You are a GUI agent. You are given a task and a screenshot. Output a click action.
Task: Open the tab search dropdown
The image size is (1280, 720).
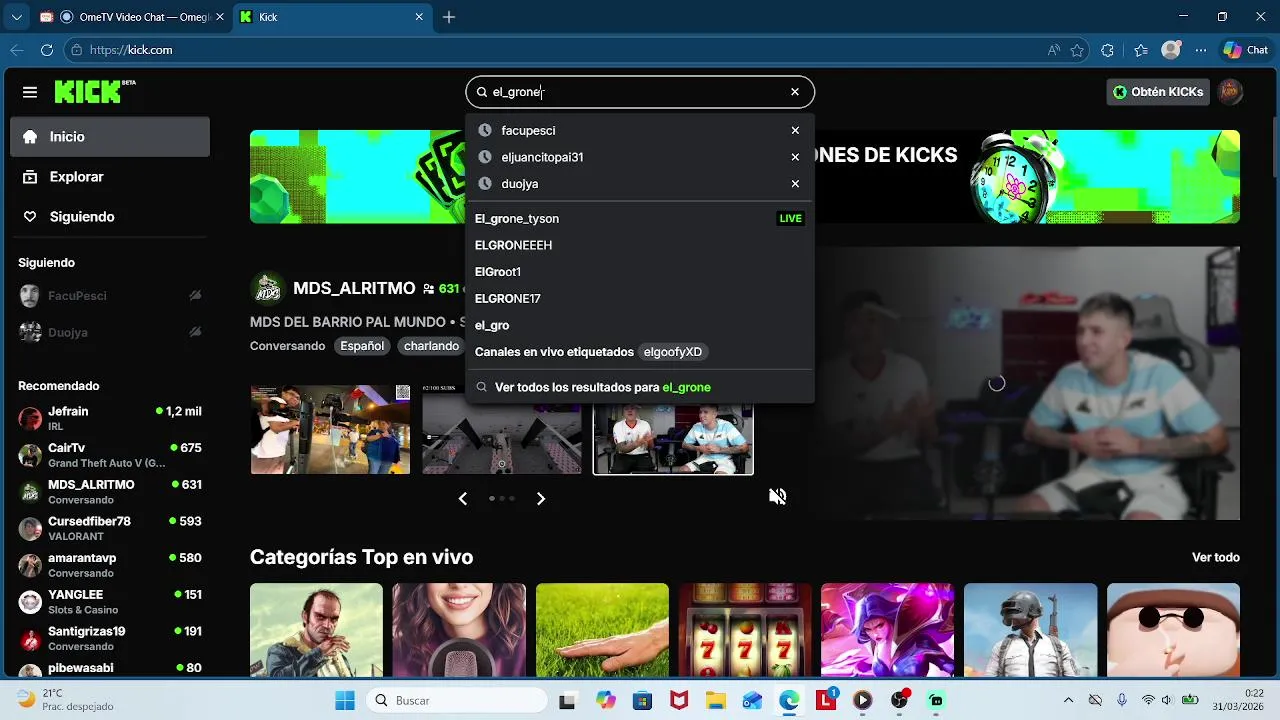[x=16, y=17]
